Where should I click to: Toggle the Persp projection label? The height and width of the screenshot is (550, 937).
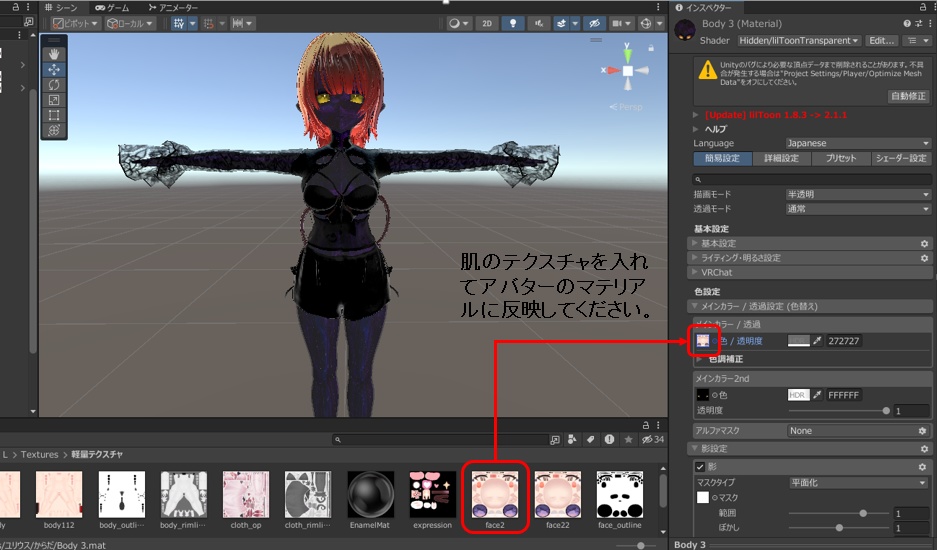[626, 107]
